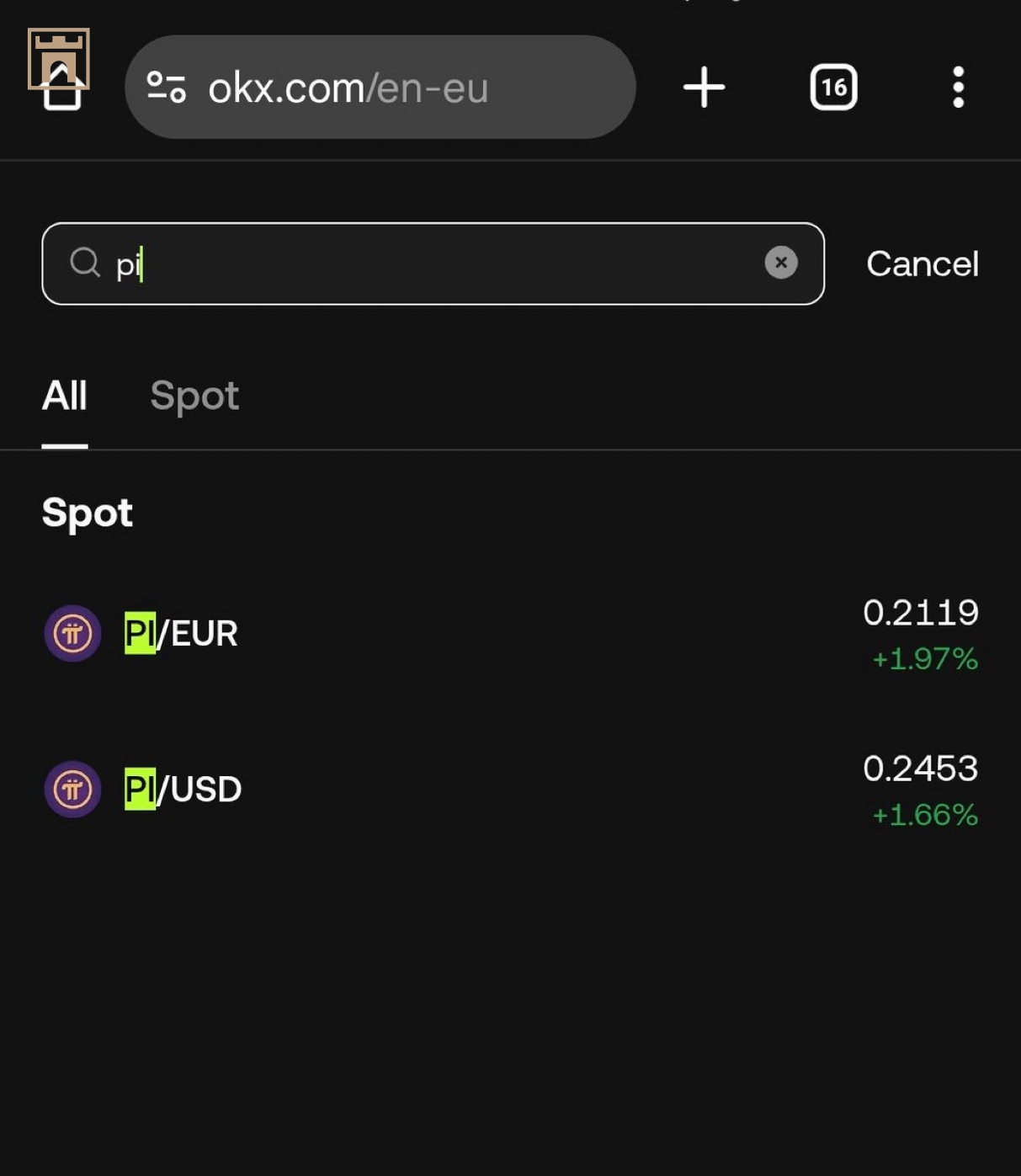
Task: Open the PI/USD trading pair
Action: point(183,790)
